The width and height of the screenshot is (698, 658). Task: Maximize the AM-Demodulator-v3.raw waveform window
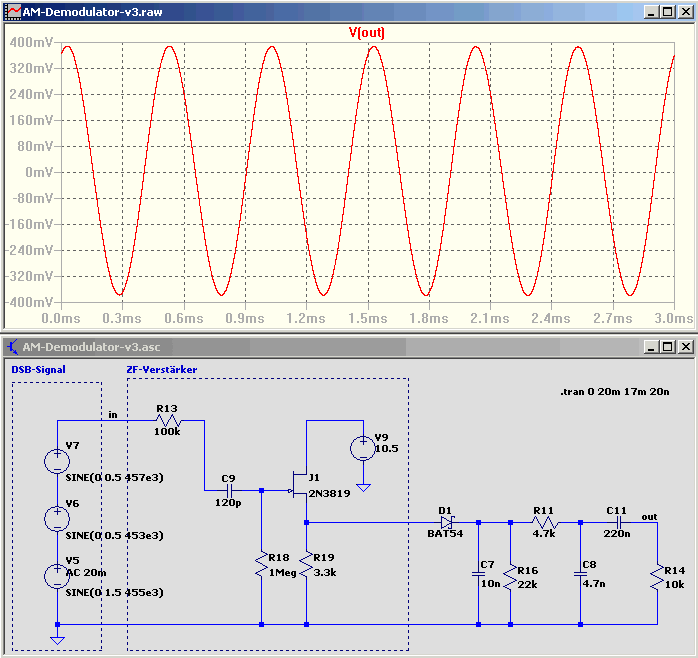pos(668,12)
